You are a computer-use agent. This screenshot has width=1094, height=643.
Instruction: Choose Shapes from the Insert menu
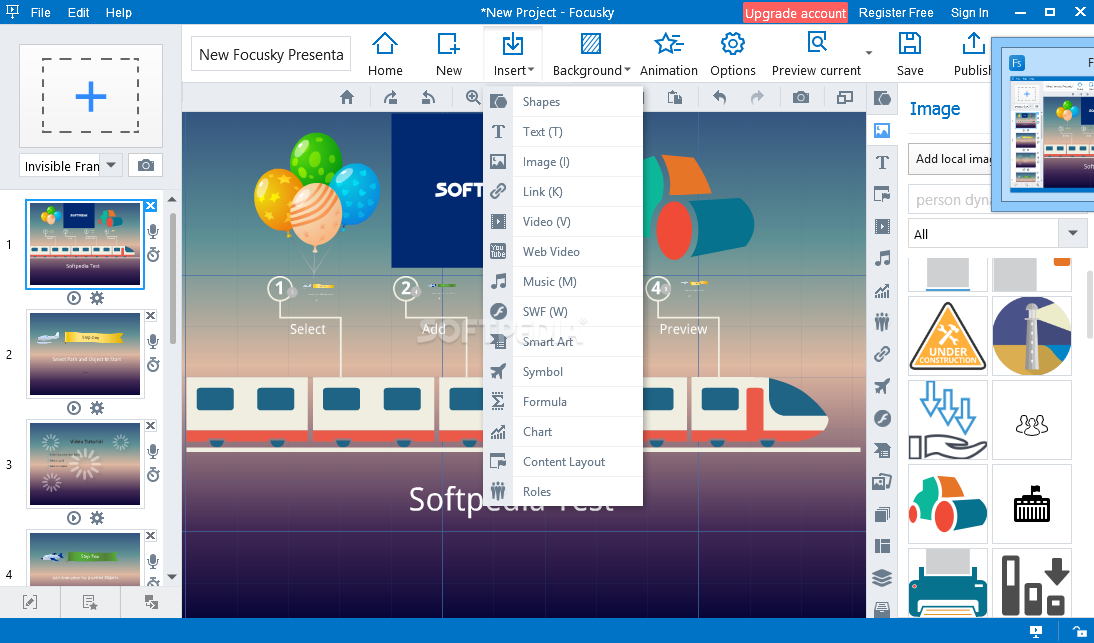(x=563, y=102)
